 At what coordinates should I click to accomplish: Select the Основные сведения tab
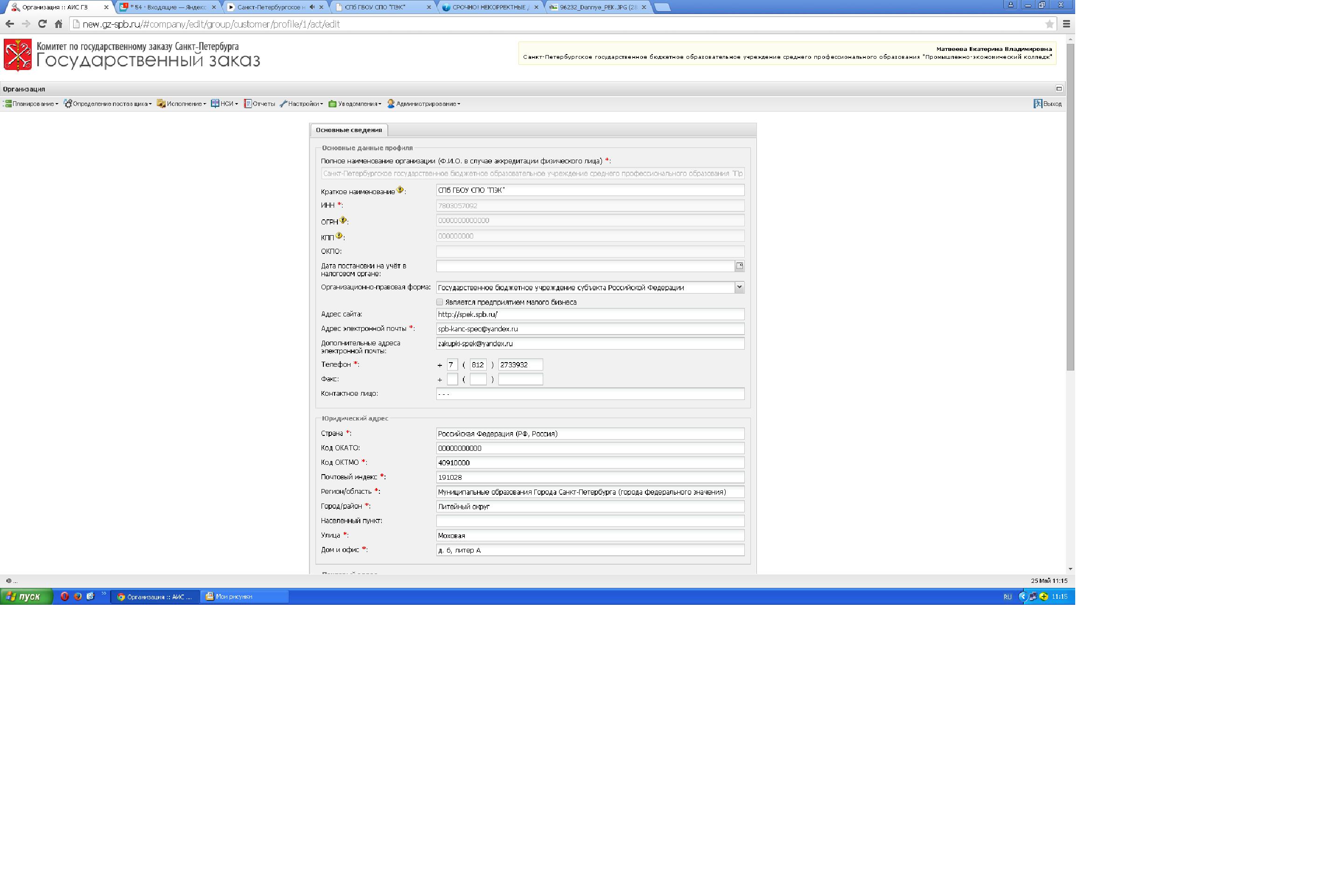(x=349, y=130)
